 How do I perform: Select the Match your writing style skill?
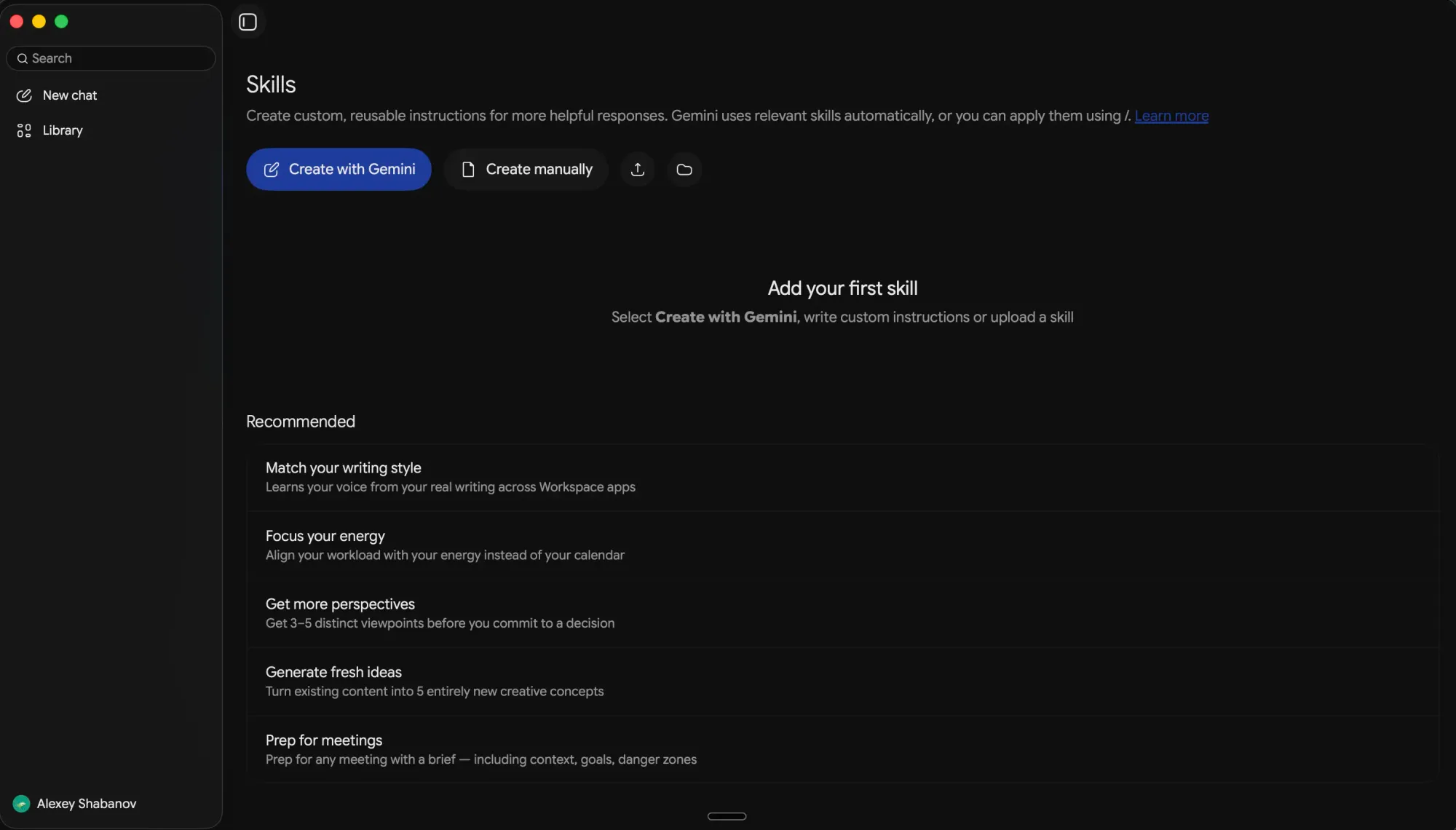click(x=842, y=478)
